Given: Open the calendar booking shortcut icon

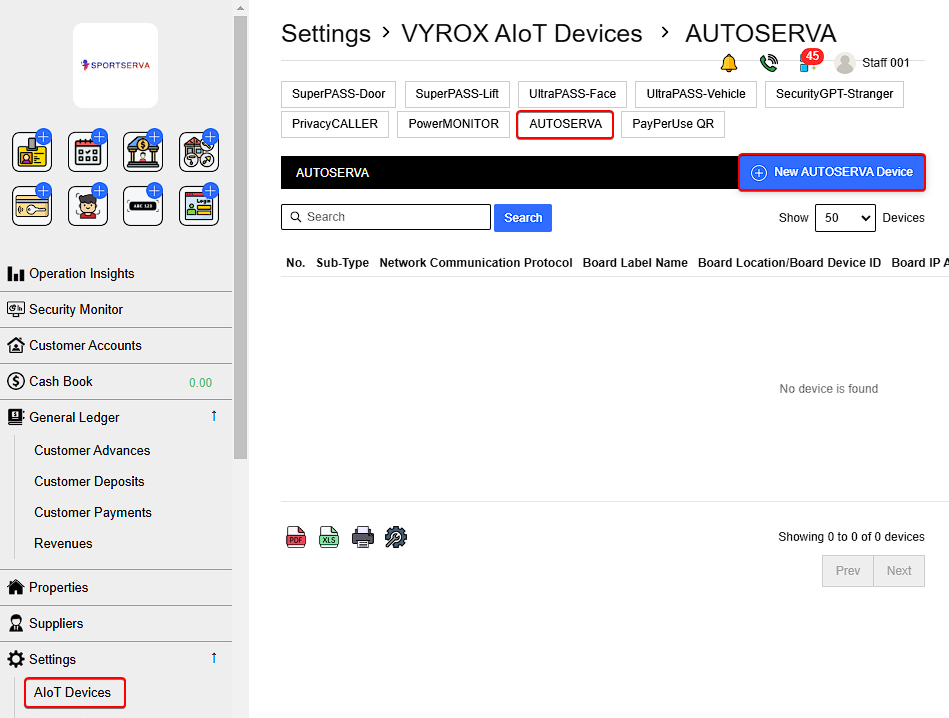Looking at the screenshot, I should pos(88,153).
